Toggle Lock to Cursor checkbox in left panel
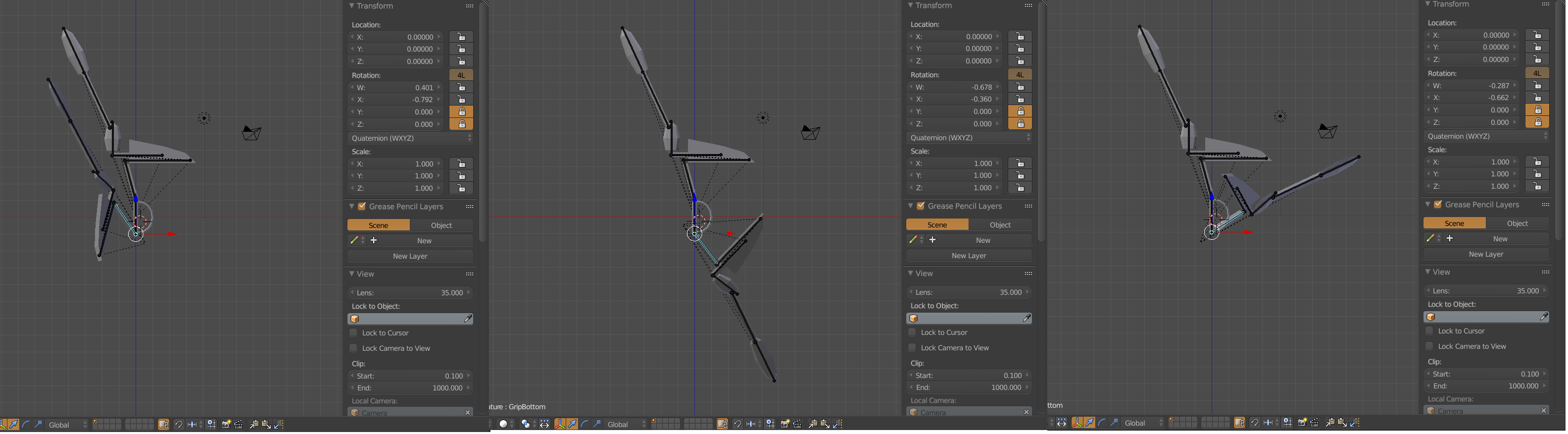The width and height of the screenshot is (1568, 434). coord(354,333)
